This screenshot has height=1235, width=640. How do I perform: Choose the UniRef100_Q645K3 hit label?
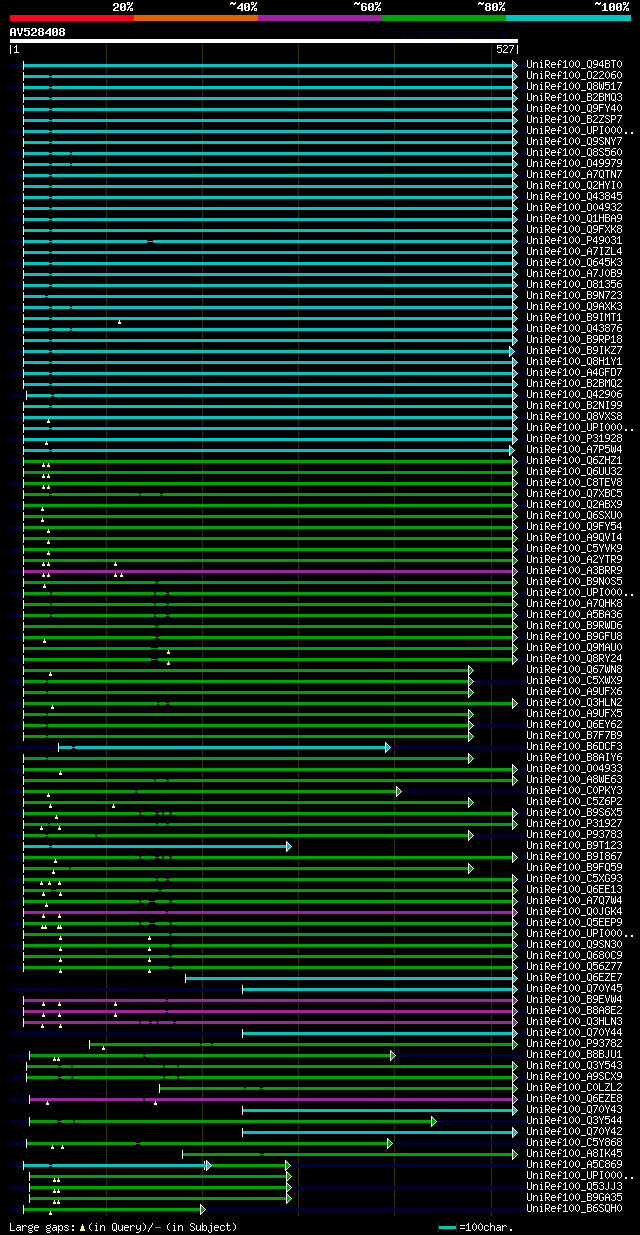[x=575, y=262]
